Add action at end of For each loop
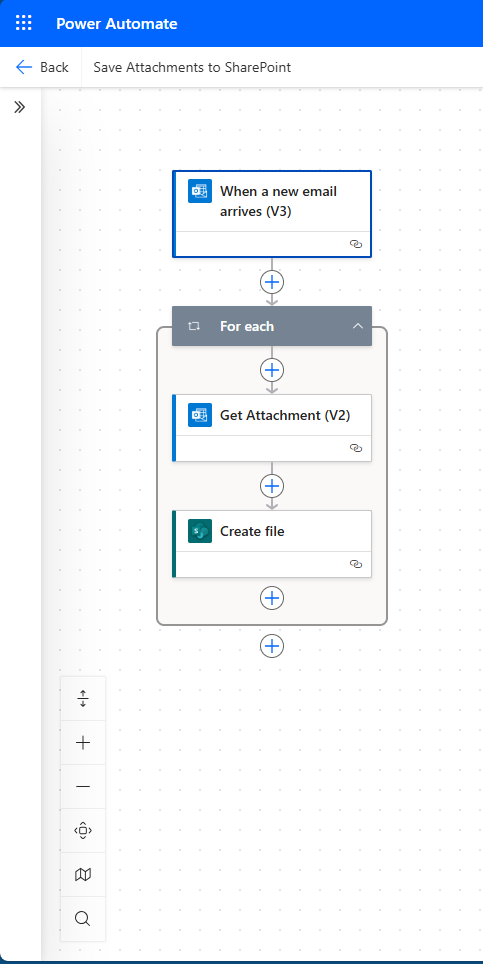 click(x=272, y=598)
